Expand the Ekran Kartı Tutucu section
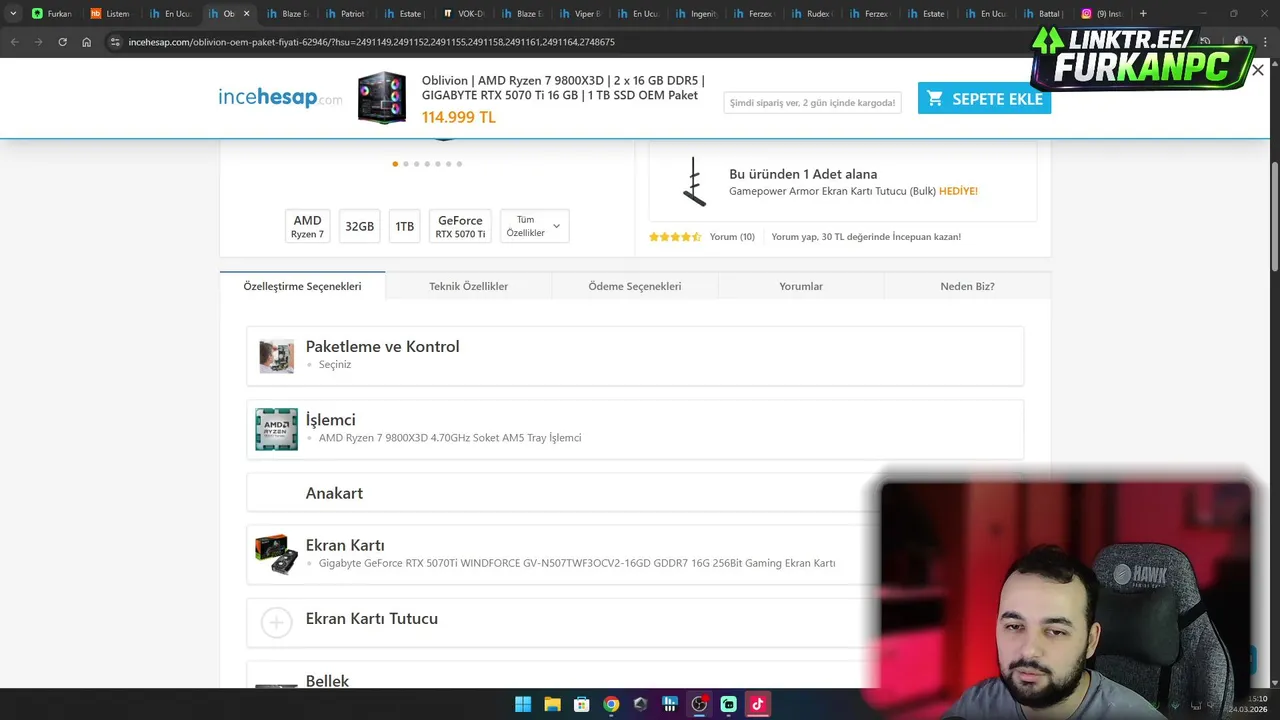Viewport: 1280px width, 720px height. pyautogui.click(x=635, y=622)
